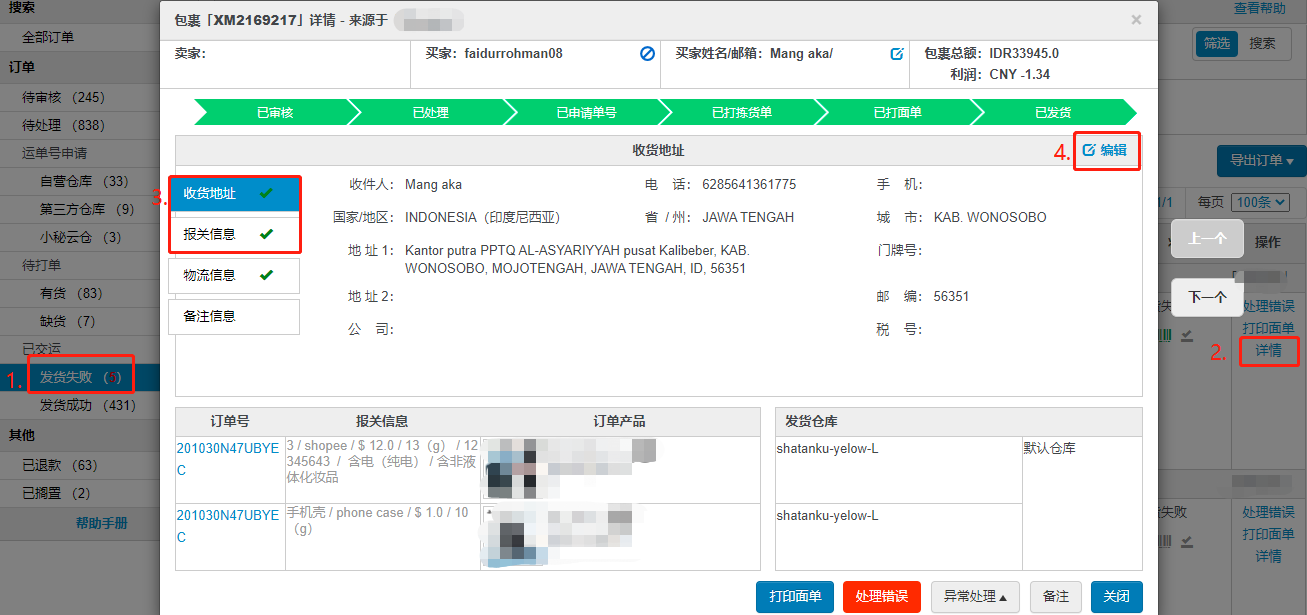Close the package details dialog with X
Viewport: 1307px width, 615px height.
(x=1136, y=20)
